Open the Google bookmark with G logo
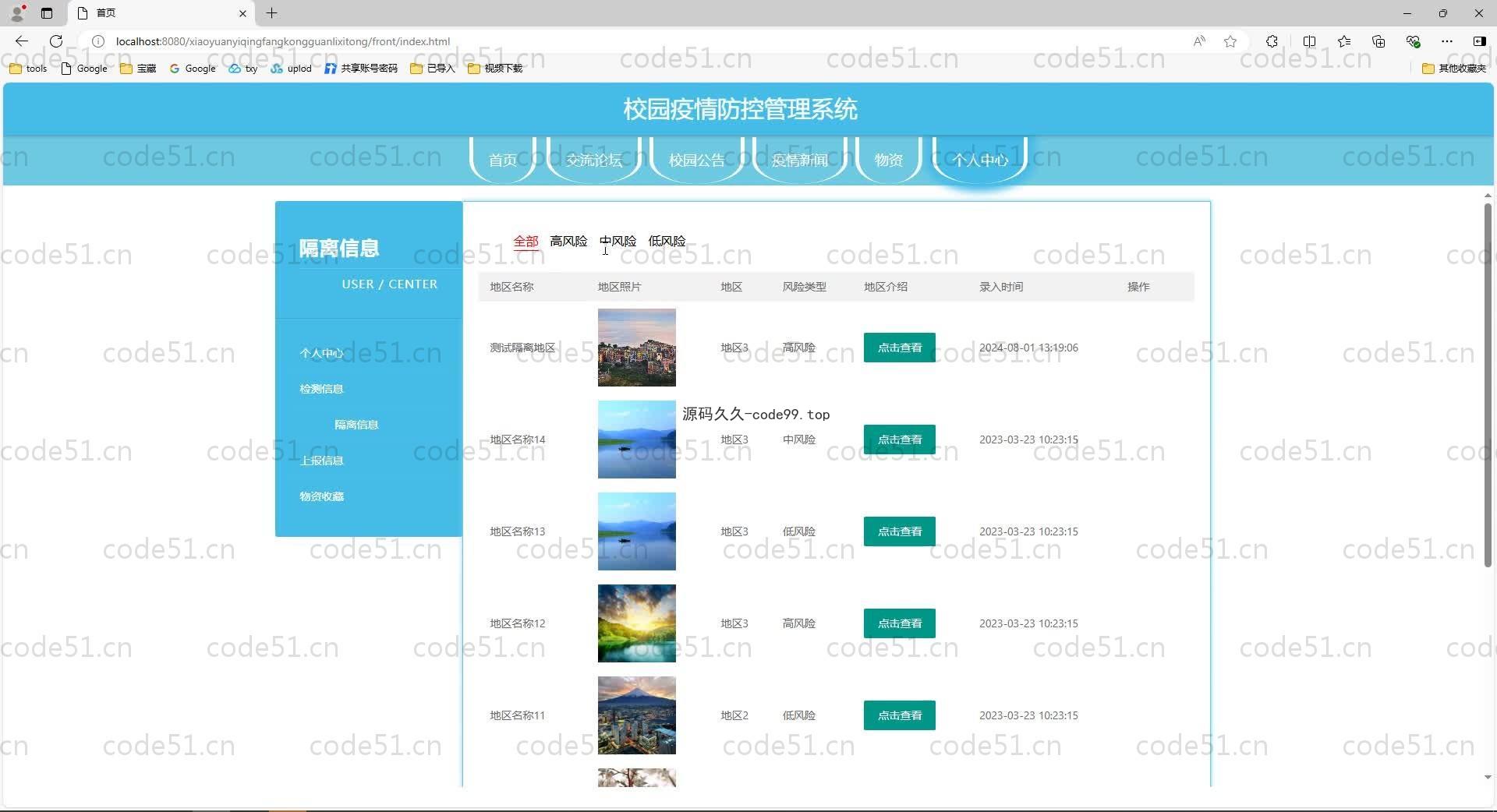This screenshot has height=812, width=1497. [x=193, y=69]
